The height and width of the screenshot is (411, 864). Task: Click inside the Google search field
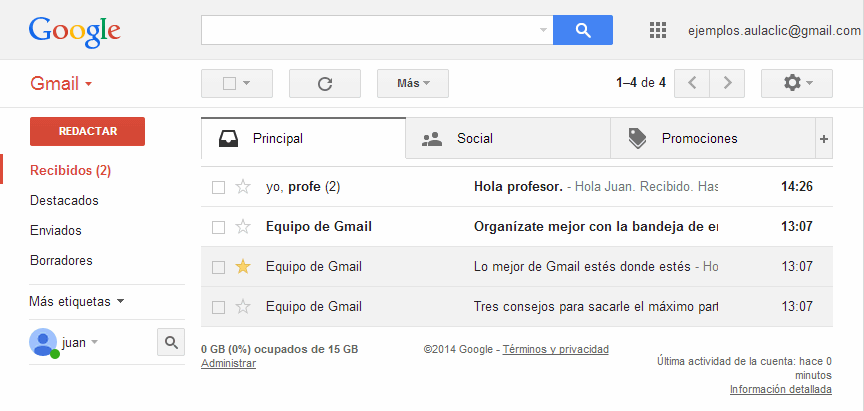click(x=370, y=30)
